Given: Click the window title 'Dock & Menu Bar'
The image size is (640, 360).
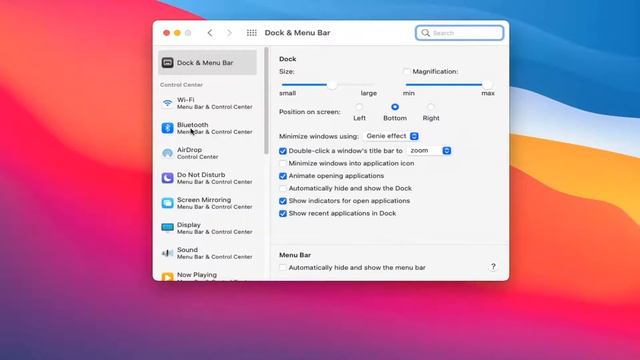Looking at the screenshot, I should tap(297, 33).
